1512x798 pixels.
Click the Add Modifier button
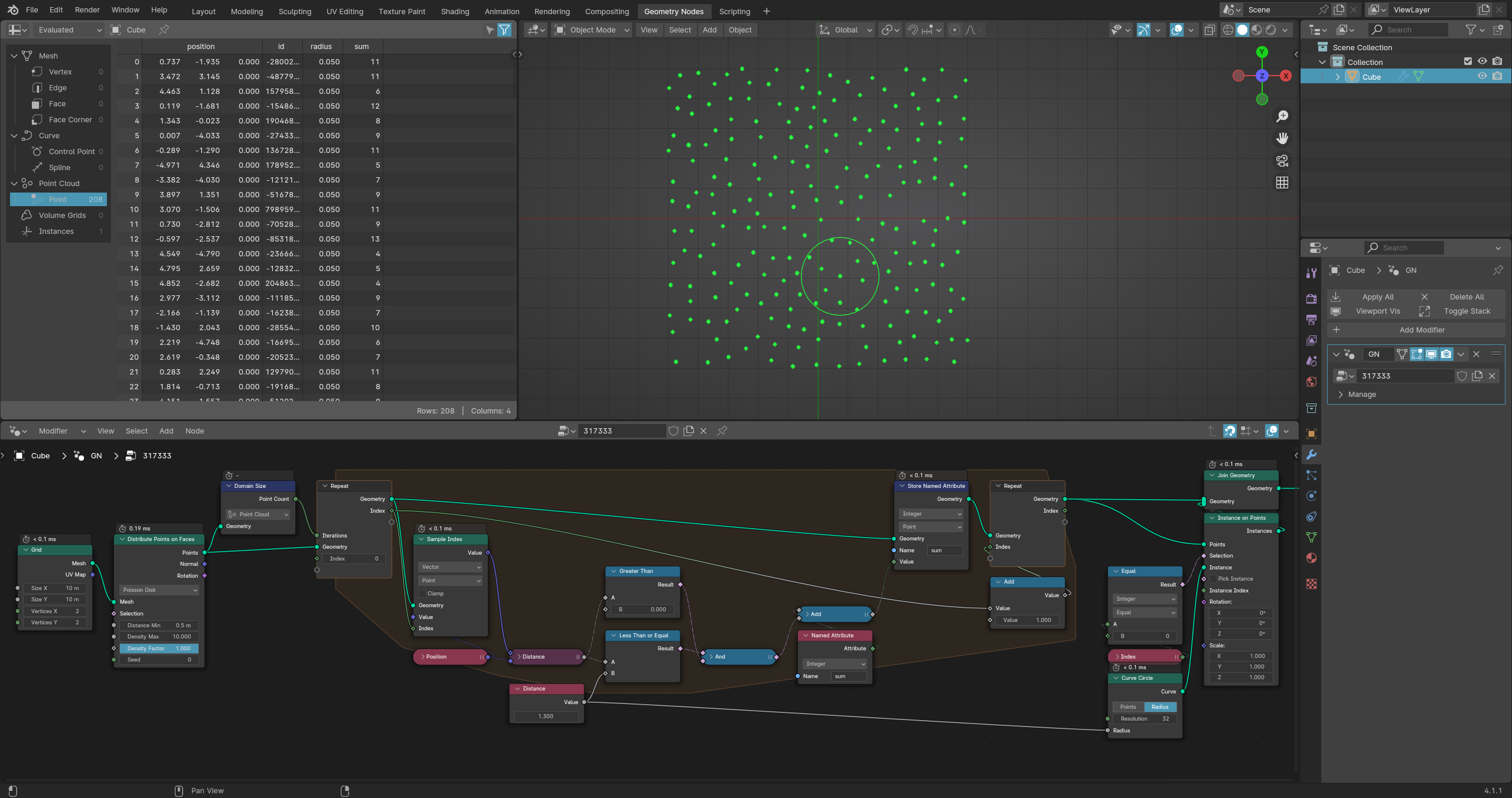pyautogui.click(x=1416, y=330)
